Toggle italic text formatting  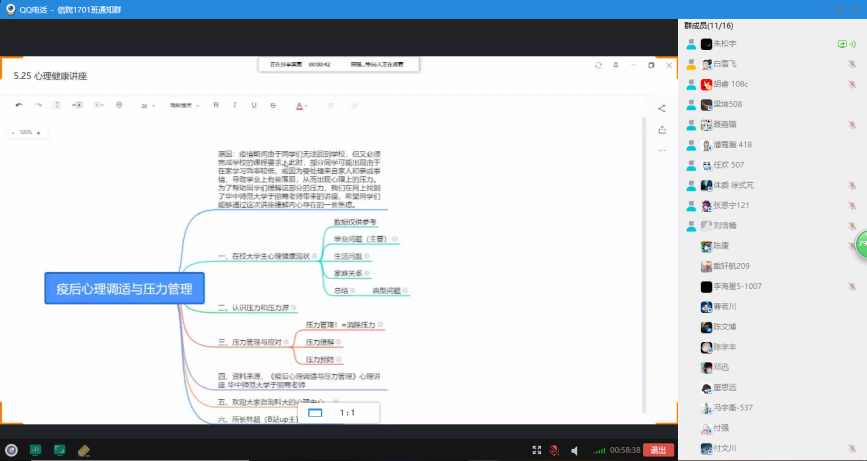click(x=234, y=105)
